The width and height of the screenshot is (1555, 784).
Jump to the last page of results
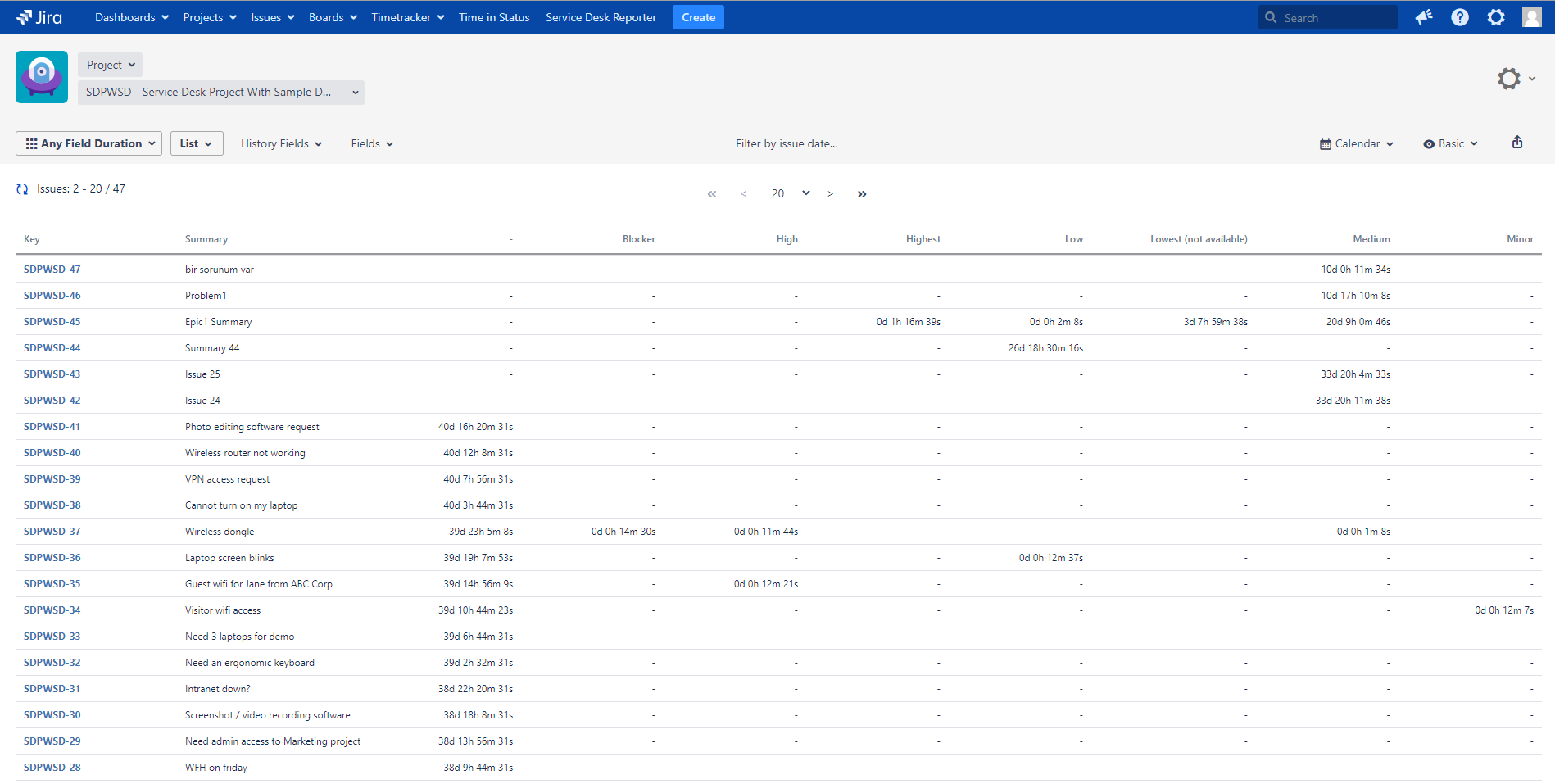(862, 194)
